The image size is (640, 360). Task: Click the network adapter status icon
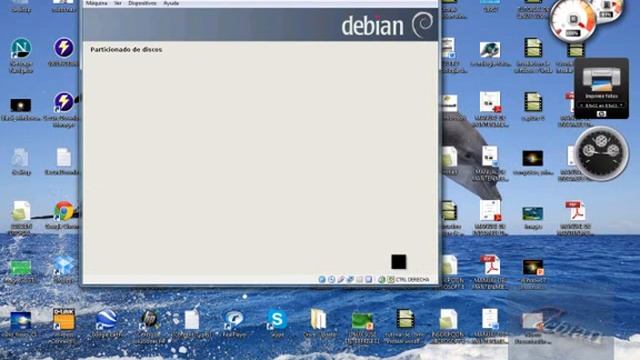coord(350,279)
